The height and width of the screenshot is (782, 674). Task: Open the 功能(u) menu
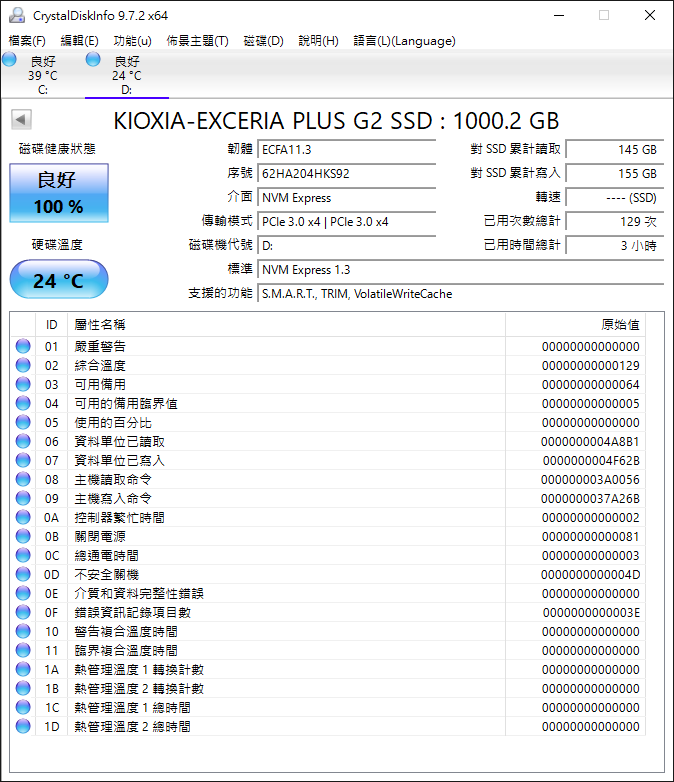click(132, 41)
